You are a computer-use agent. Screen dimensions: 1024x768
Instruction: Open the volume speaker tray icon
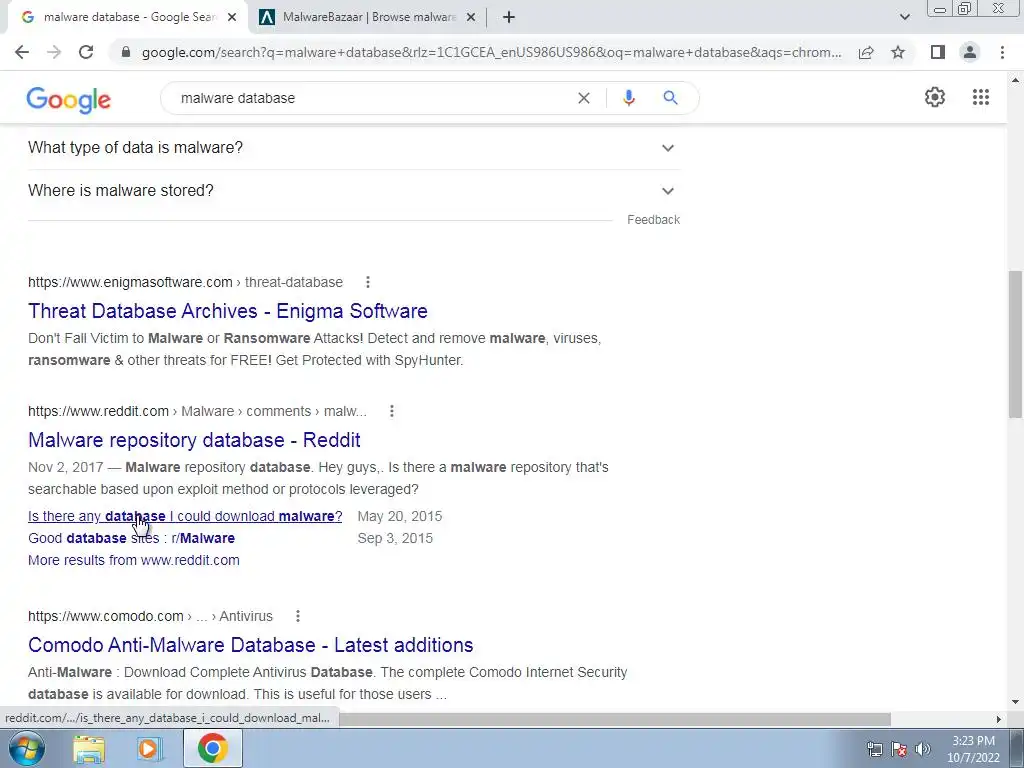(x=923, y=749)
